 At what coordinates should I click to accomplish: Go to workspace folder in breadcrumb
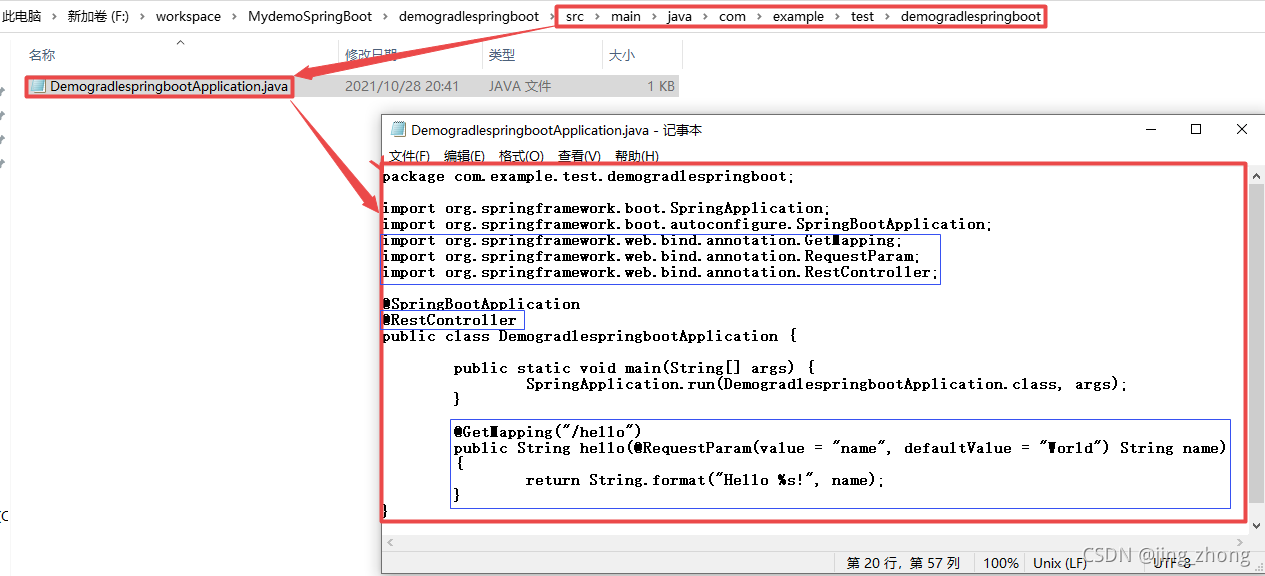pyautogui.click(x=188, y=16)
